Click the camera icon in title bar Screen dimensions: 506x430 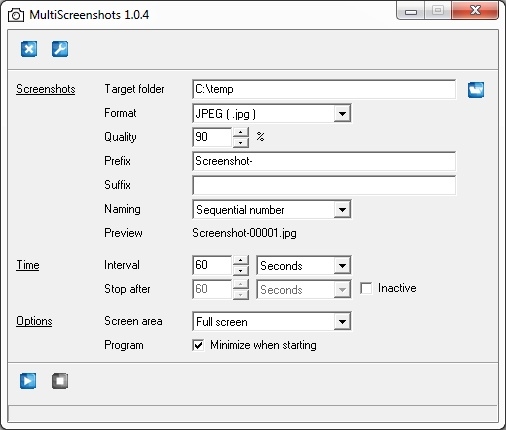click(16, 15)
